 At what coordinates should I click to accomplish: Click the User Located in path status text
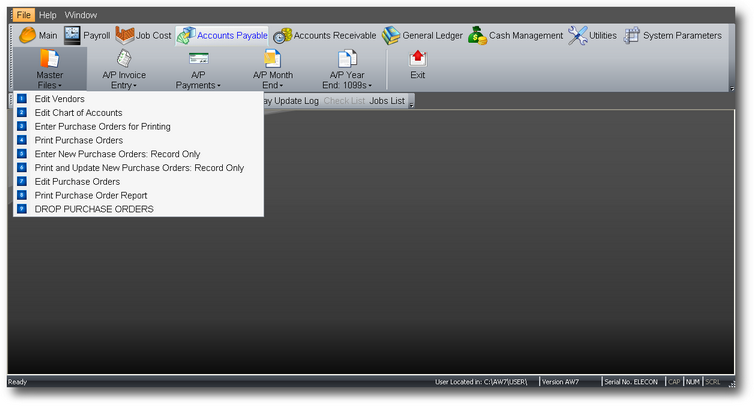point(481,382)
